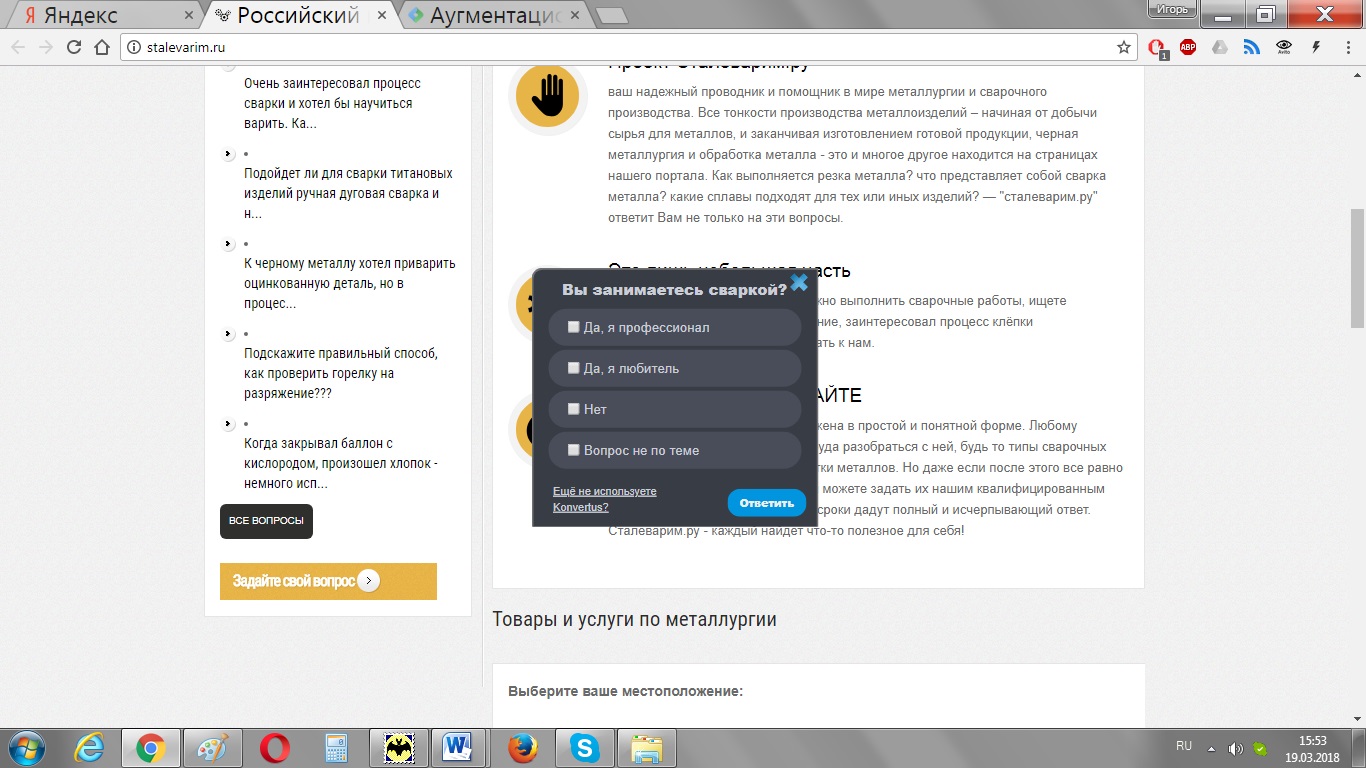
Task: Open The Bat! mail client on the taskbar
Action: tap(399, 747)
